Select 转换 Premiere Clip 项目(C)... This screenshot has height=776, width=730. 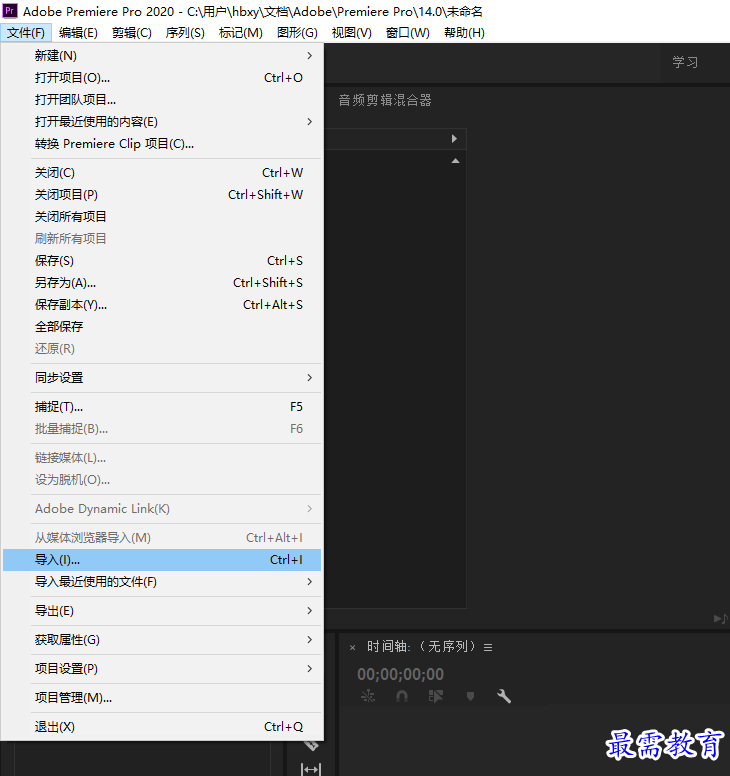[162, 144]
